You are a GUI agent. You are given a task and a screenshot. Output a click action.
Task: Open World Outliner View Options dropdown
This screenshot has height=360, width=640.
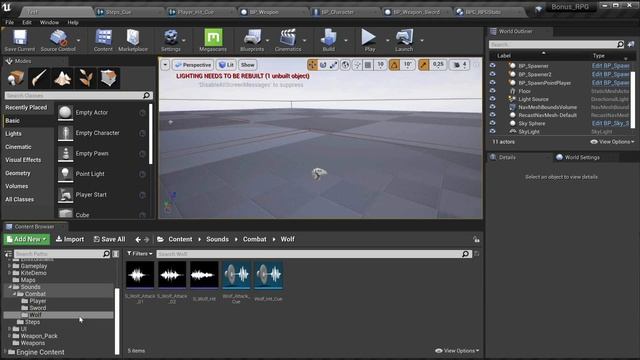pos(612,142)
